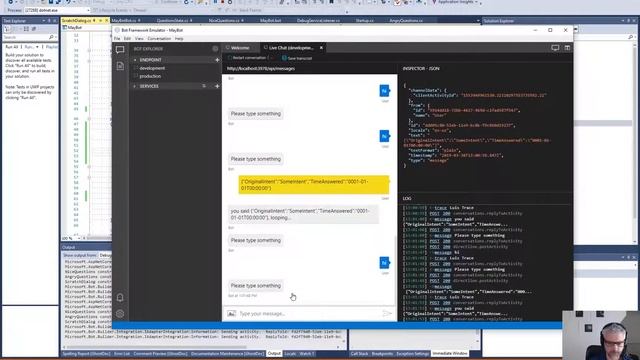Open the Run dropdown in Test Explorer
640x360 pixels.
[31, 47]
